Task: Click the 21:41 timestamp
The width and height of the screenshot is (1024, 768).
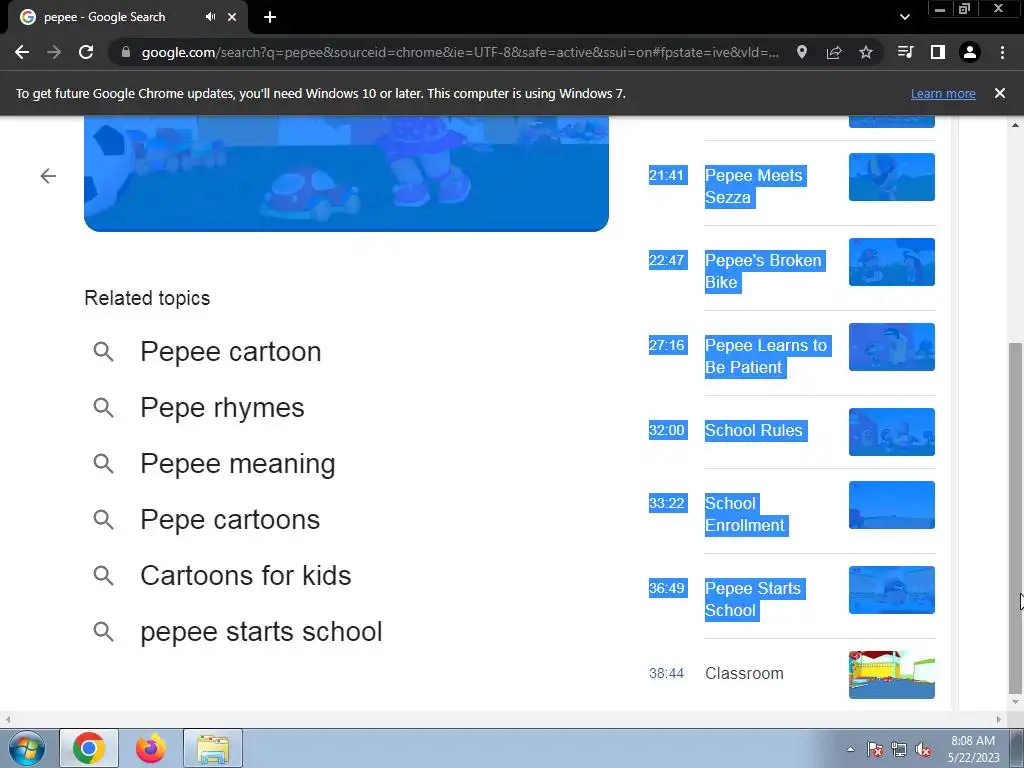Action: (667, 175)
